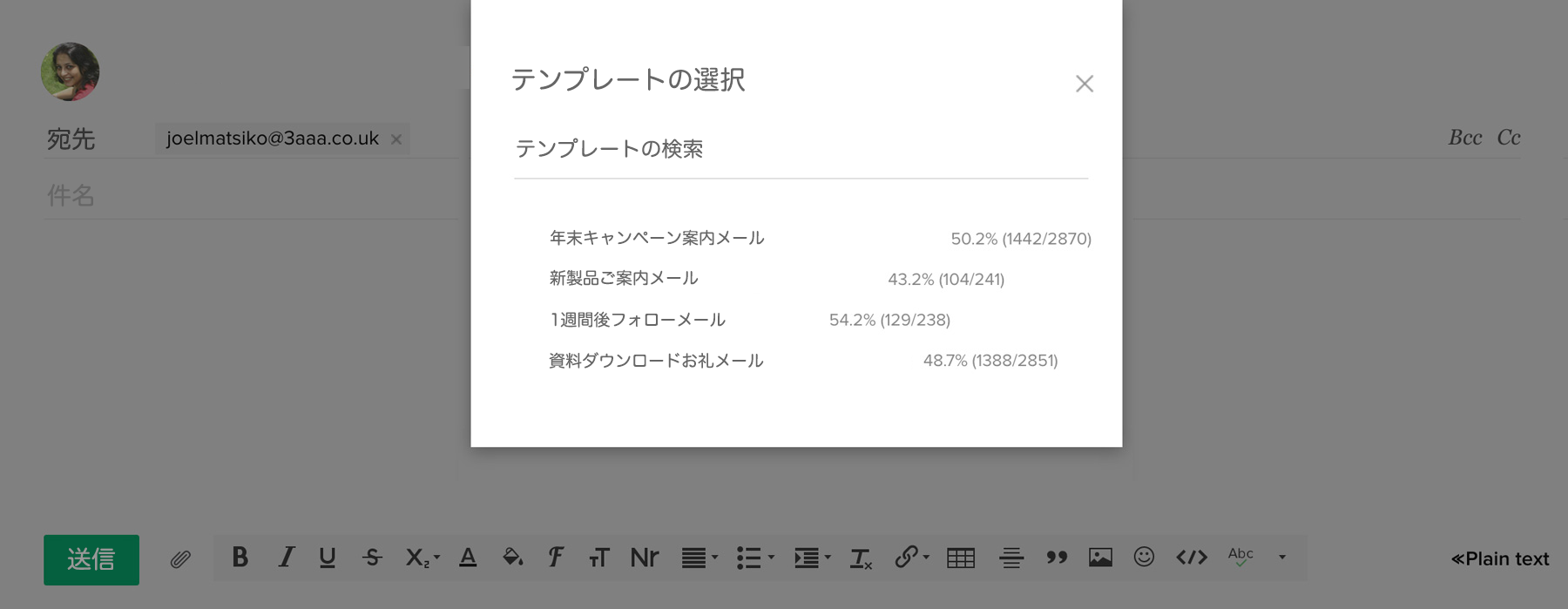Viewport: 1568px width, 609px height.
Task: Click the attach file paperclip icon
Action: click(180, 558)
